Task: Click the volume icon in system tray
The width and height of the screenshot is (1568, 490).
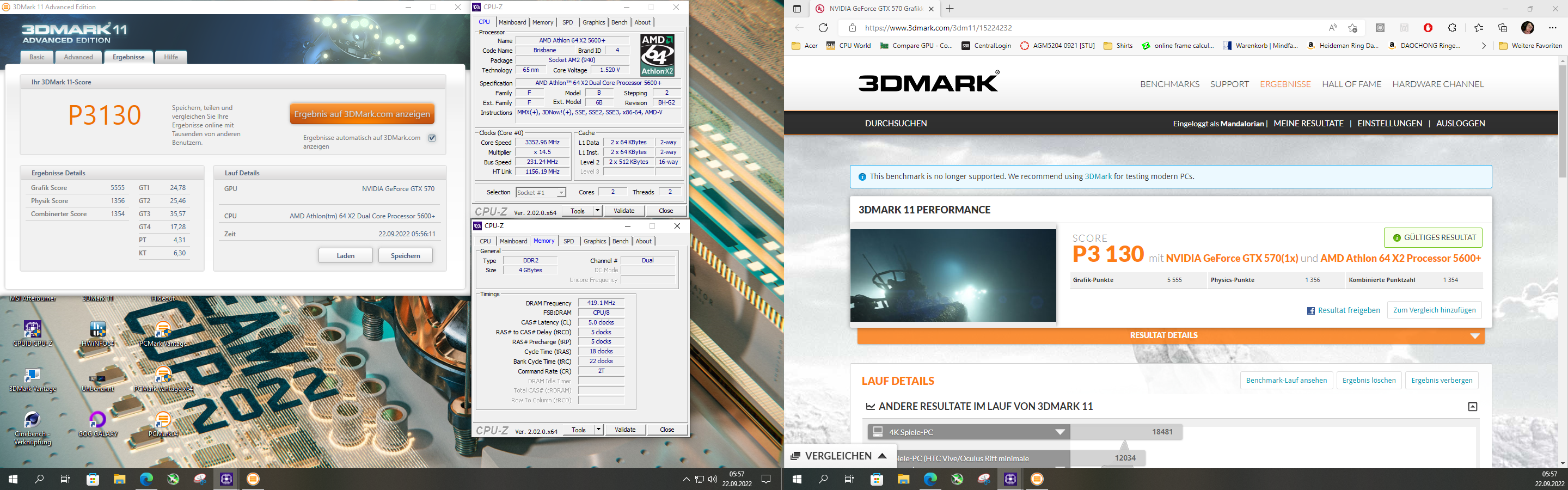Action: point(713,479)
